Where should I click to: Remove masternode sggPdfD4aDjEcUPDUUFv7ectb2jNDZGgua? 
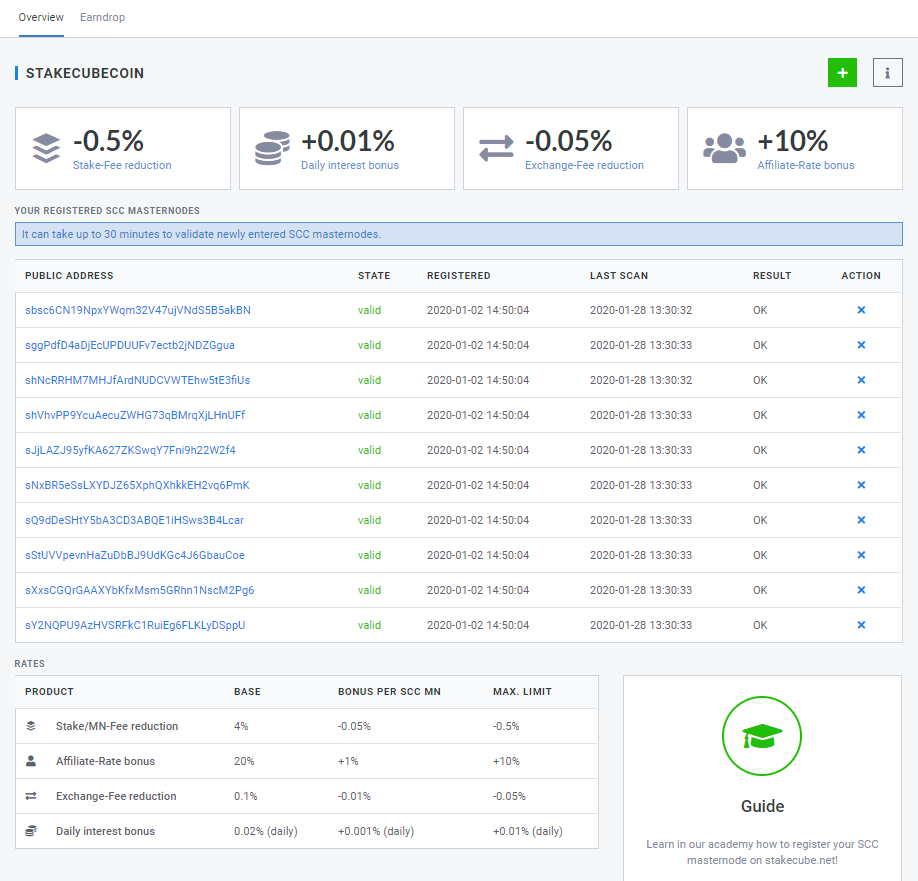point(861,345)
